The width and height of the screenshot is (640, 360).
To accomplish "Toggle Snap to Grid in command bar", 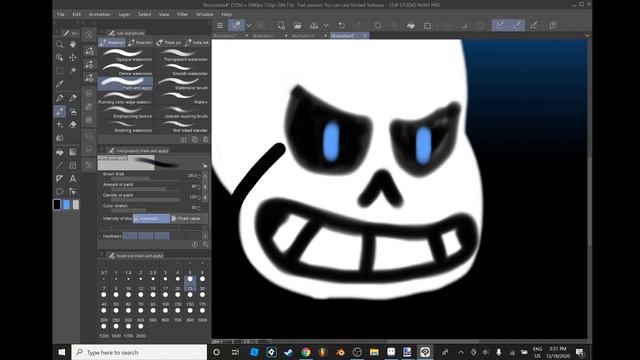I will coord(533,25).
